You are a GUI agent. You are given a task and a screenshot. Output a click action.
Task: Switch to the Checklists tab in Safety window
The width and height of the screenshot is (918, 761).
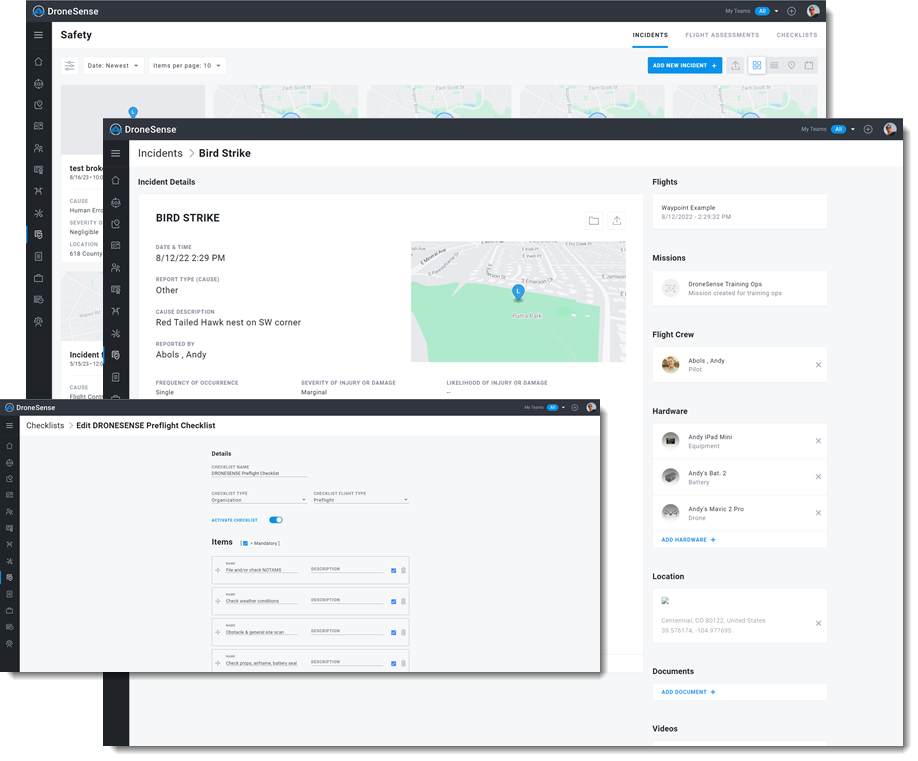coord(797,35)
